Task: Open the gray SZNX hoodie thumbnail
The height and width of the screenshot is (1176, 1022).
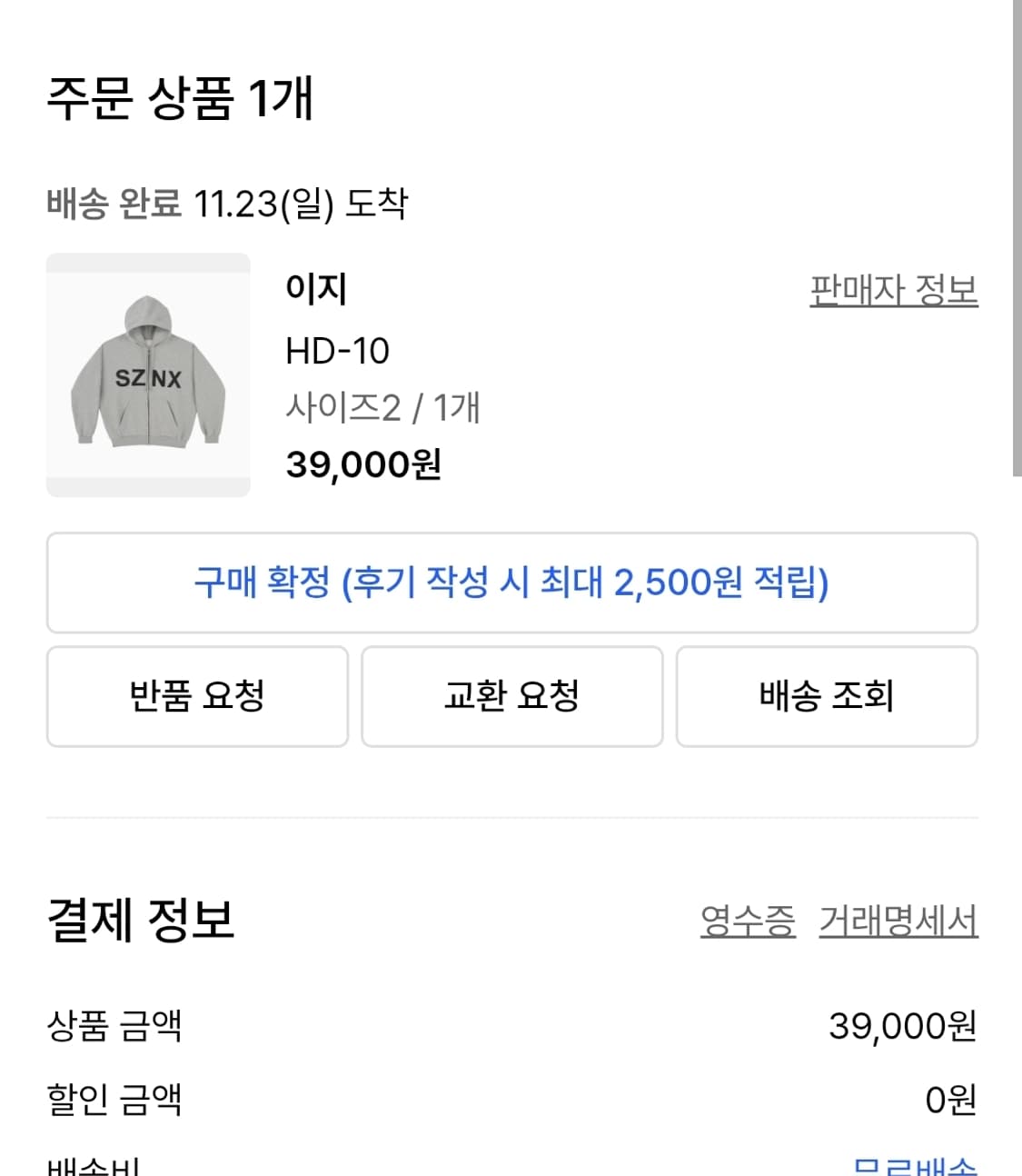Action: [x=148, y=374]
